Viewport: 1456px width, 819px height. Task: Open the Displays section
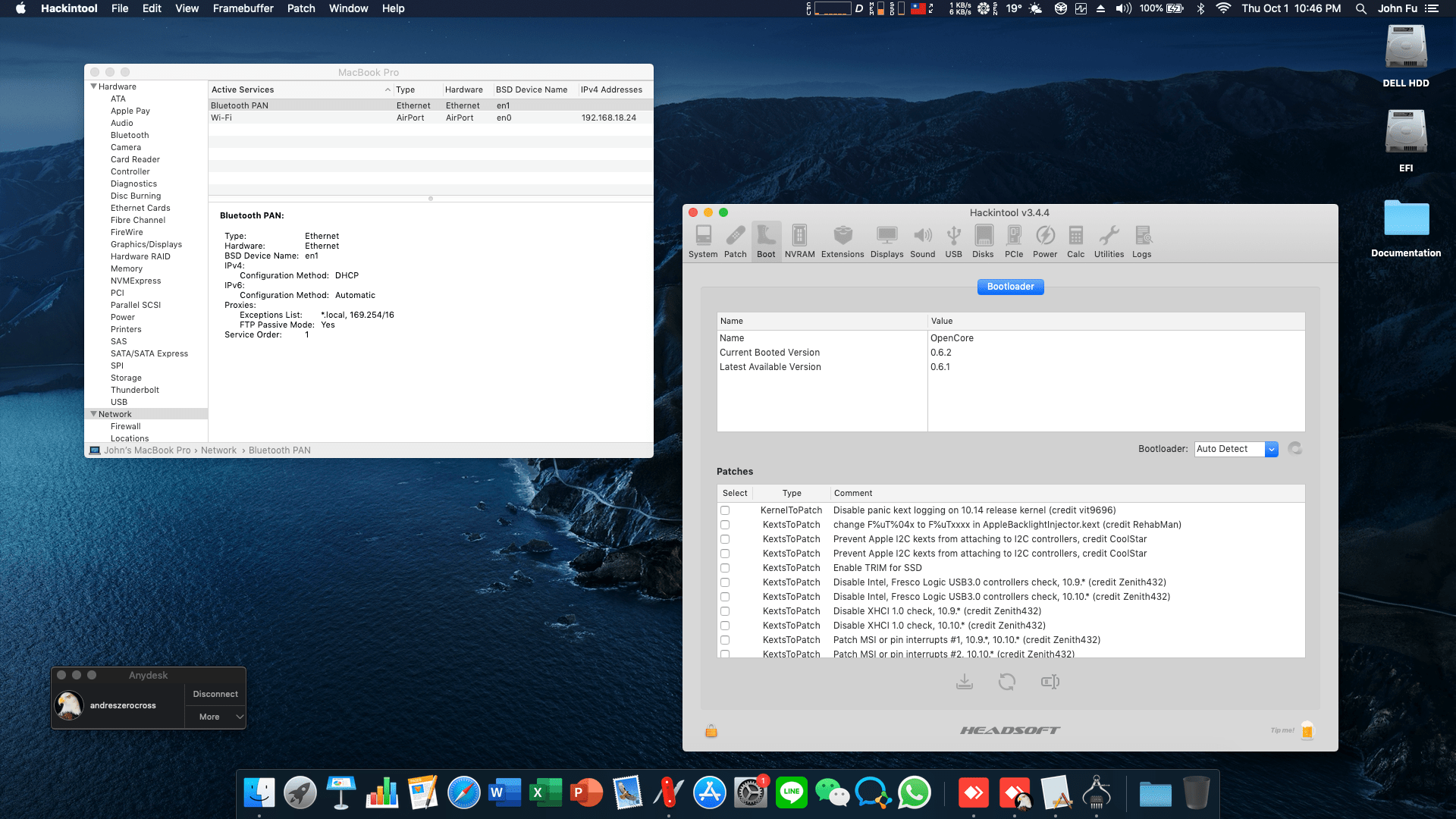[887, 240]
